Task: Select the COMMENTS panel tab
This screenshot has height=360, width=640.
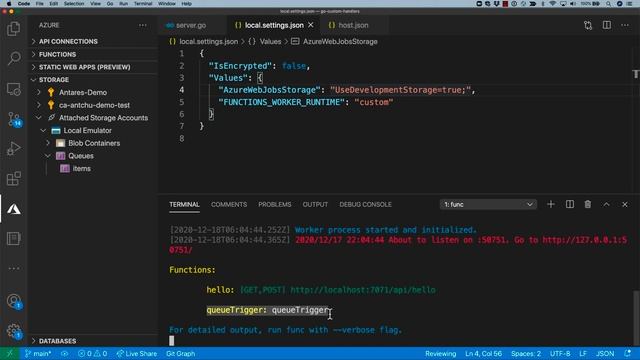Action: (x=229, y=204)
